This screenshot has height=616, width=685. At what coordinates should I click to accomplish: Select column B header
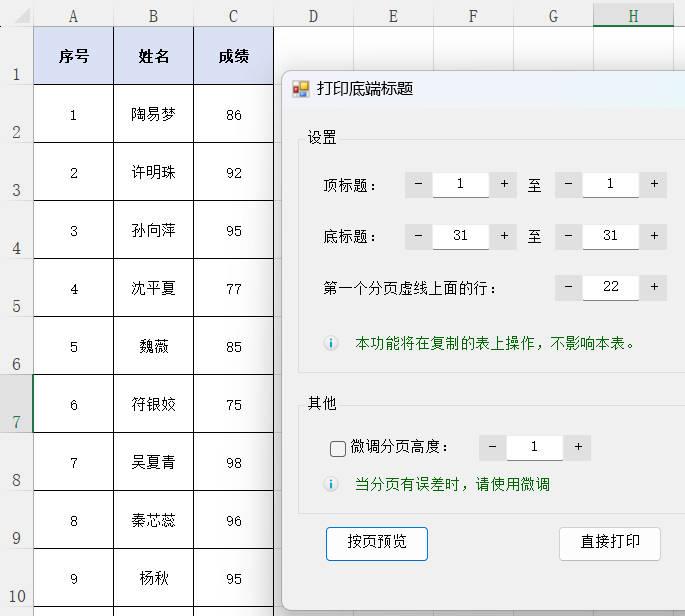tap(153, 16)
